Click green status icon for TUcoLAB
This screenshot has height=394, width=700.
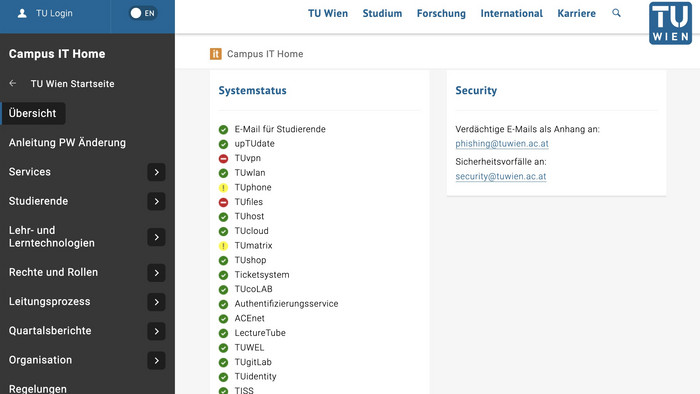223,290
